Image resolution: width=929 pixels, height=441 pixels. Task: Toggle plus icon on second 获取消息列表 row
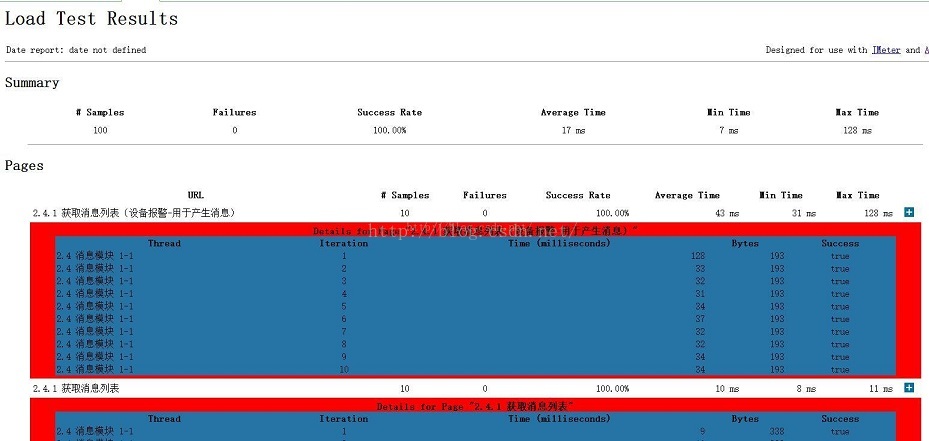tap(909, 388)
